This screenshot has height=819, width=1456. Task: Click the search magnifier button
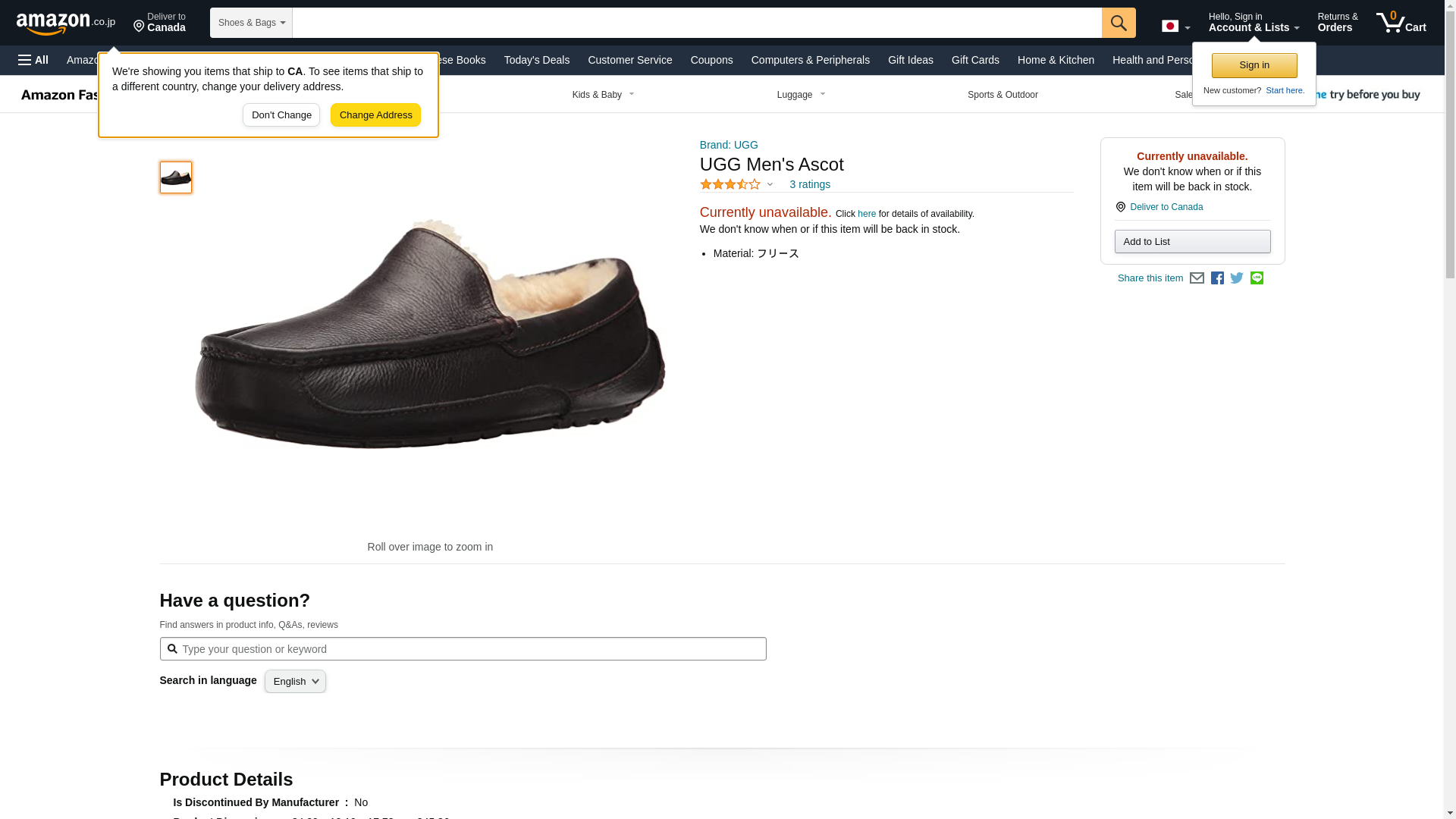tap(1119, 23)
